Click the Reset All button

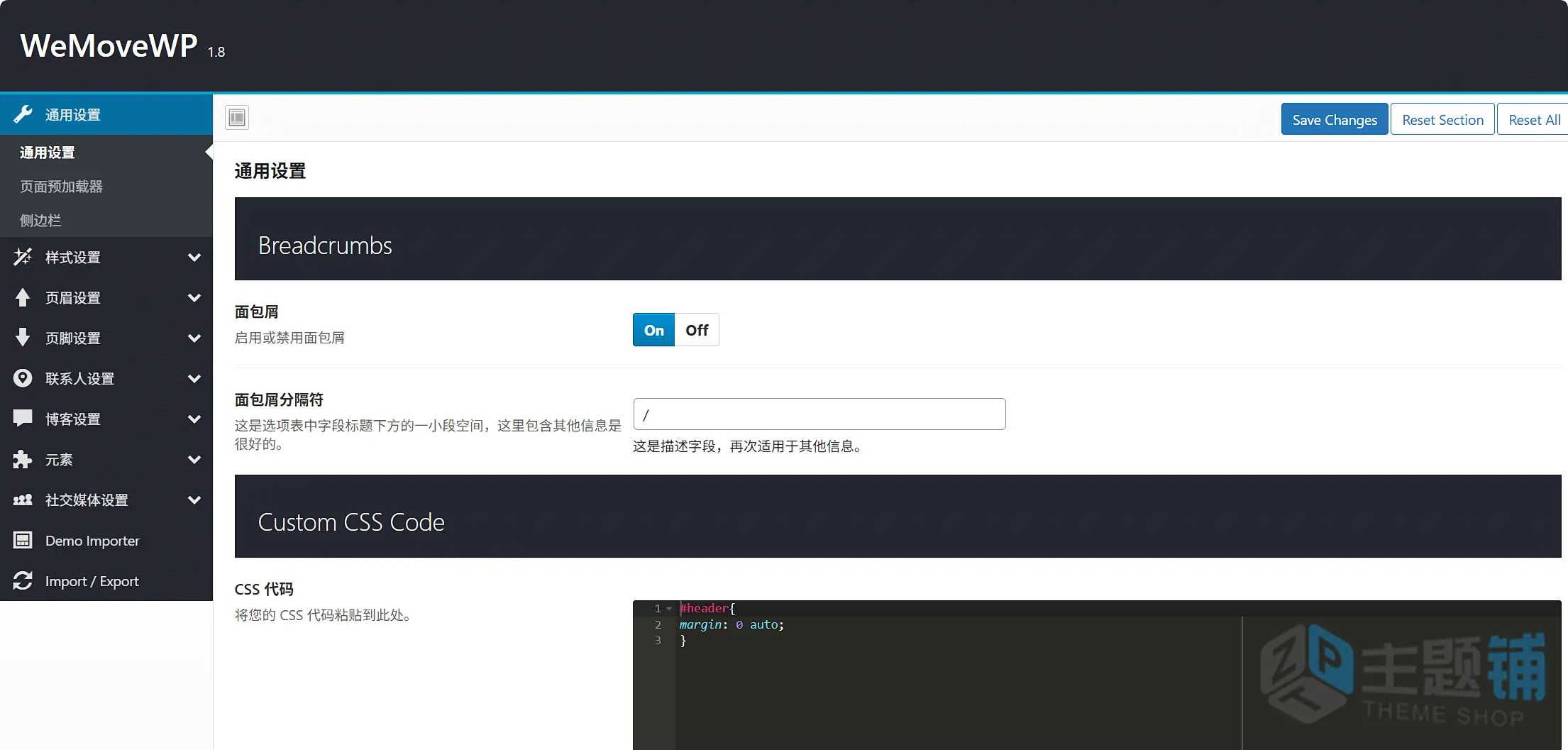coord(1533,120)
